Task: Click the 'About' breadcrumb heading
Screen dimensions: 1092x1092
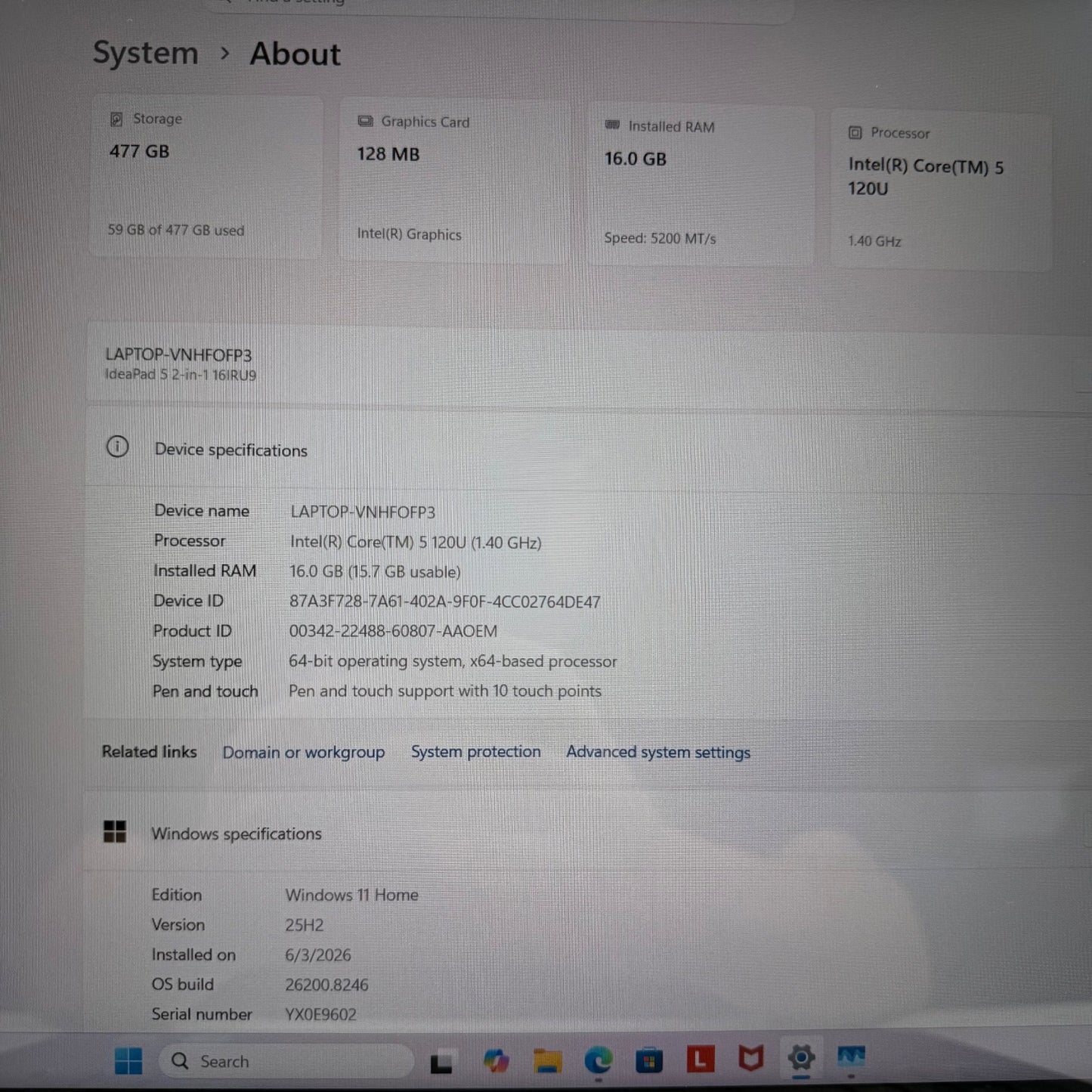Action: click(295, 54)
